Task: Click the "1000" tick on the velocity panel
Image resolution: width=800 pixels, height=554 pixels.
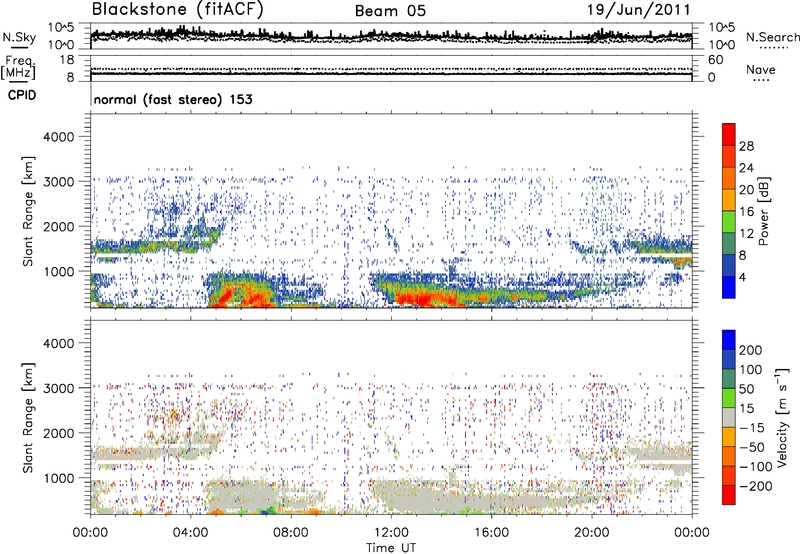Action: click(x=59, y=478)
